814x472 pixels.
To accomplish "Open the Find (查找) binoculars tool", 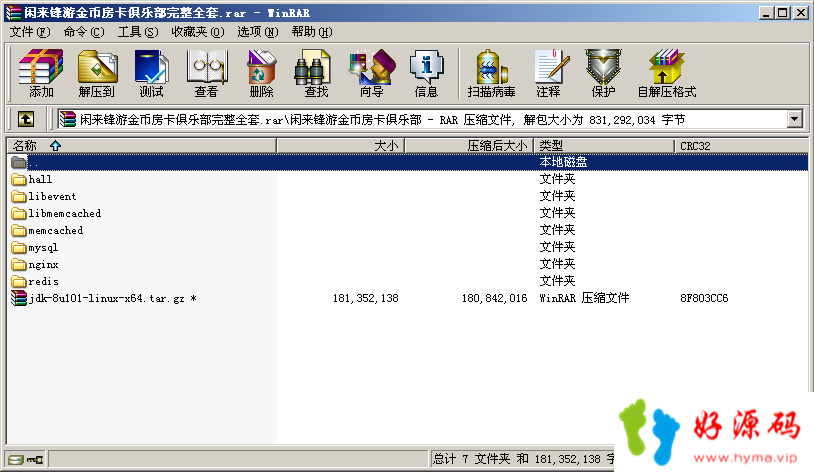I will (316, 73).
